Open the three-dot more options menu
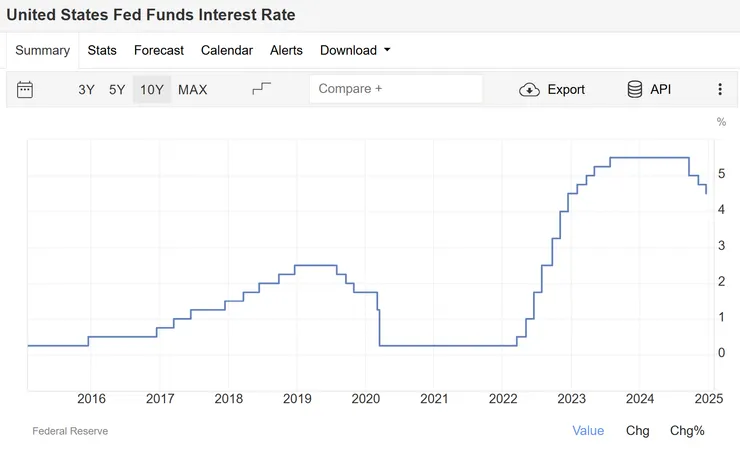Viewport: 740px width, 454px height. click(x=720, y=89)
